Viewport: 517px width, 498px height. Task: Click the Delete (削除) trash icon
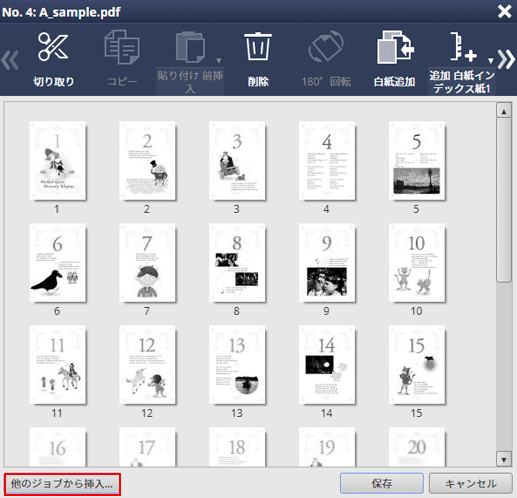tap(258, 46)
